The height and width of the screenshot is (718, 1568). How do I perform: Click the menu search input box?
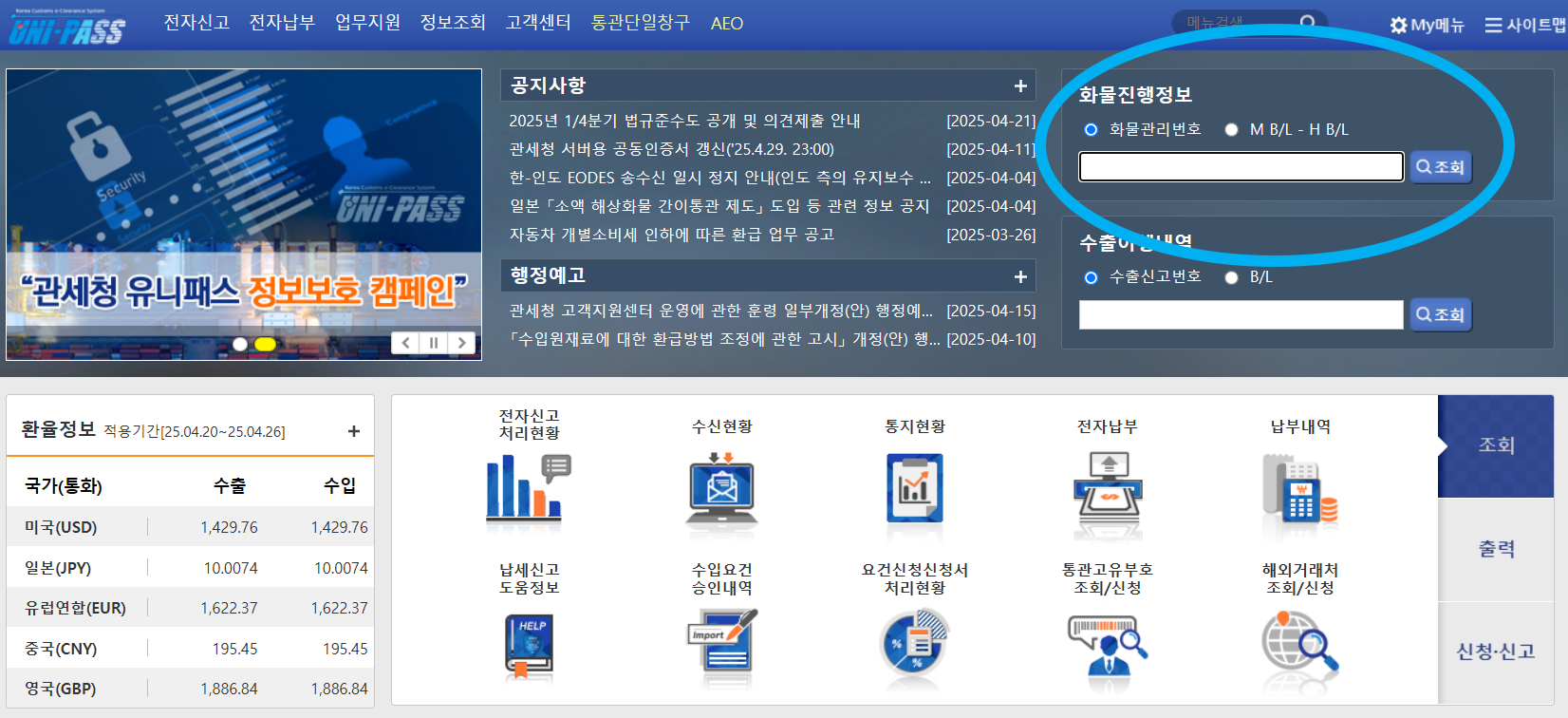1234,23
